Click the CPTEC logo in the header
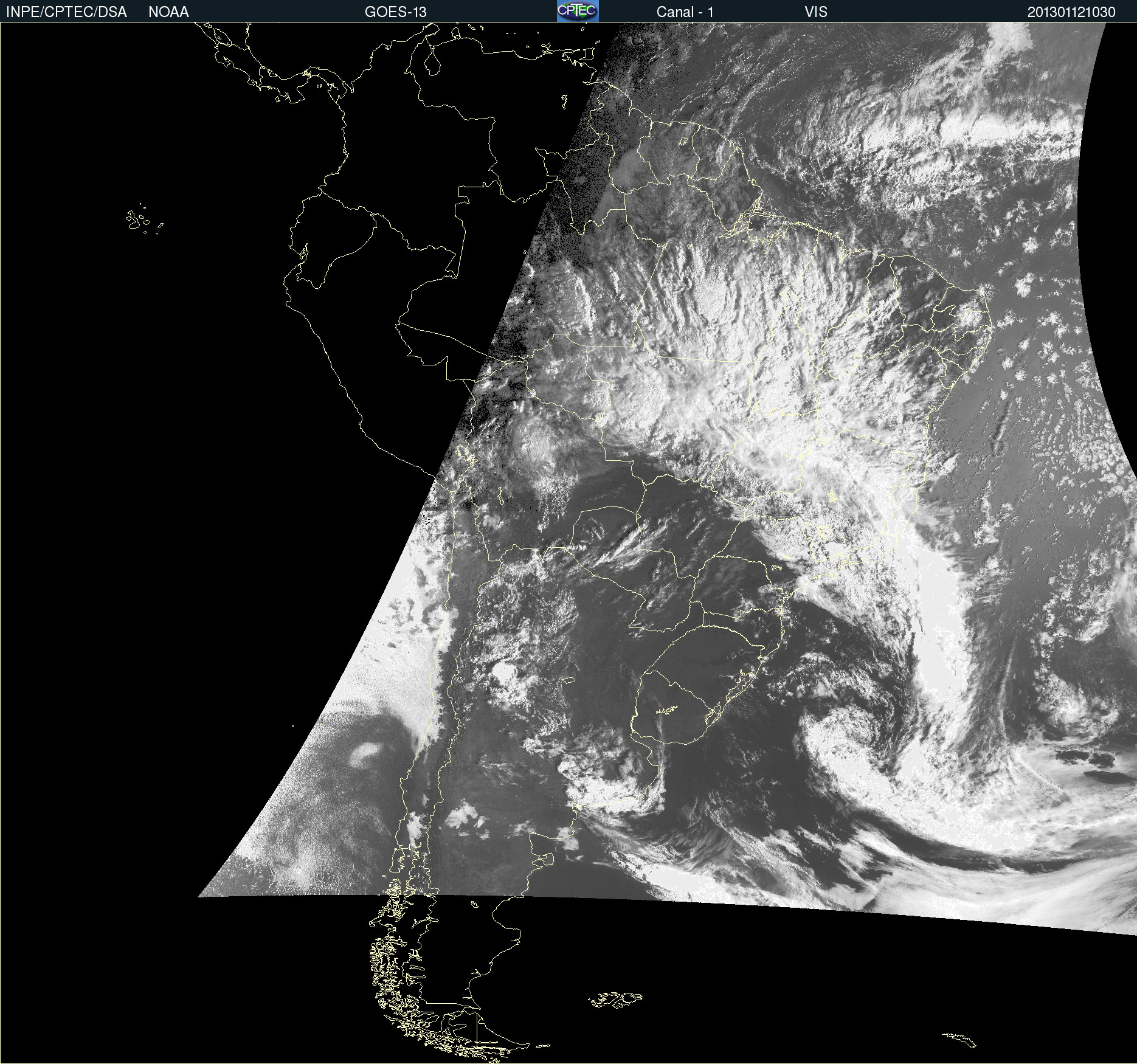This screenshot has height=1064, width=1137. pyautogui.click(x=578, y=11)
